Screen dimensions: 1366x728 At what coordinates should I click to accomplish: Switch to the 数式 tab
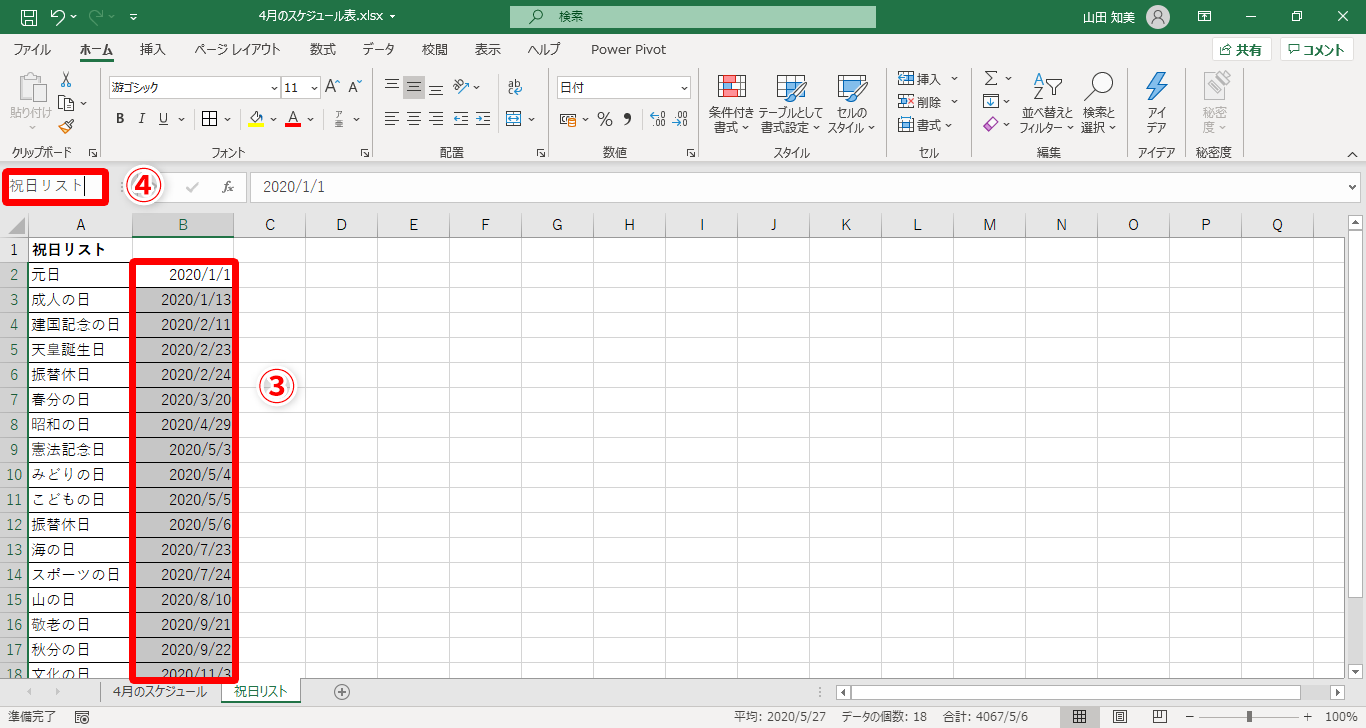pyautogui.click(x=323, y=49)
